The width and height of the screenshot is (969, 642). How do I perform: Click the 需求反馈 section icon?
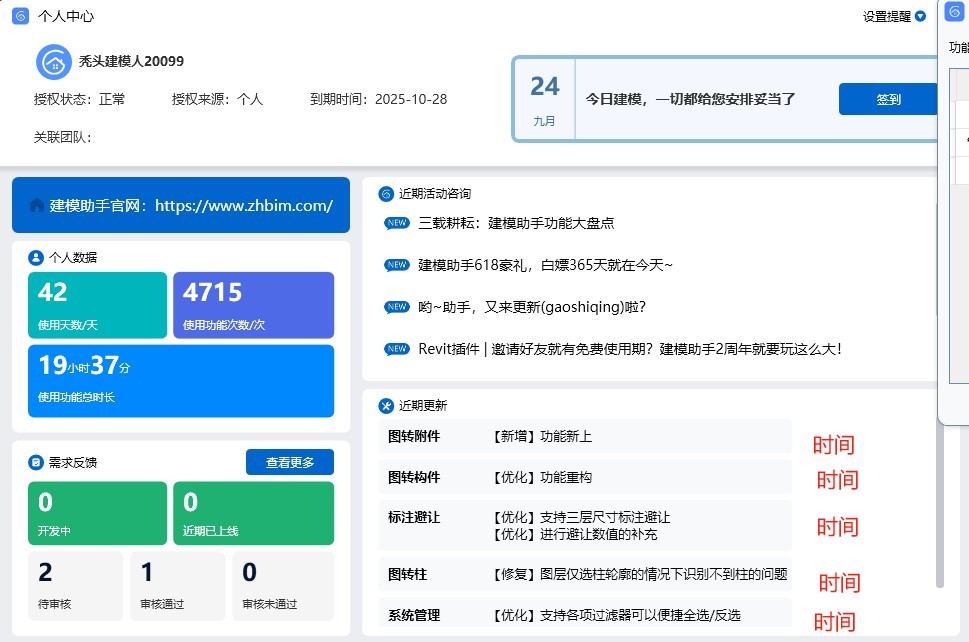point(36,462)
